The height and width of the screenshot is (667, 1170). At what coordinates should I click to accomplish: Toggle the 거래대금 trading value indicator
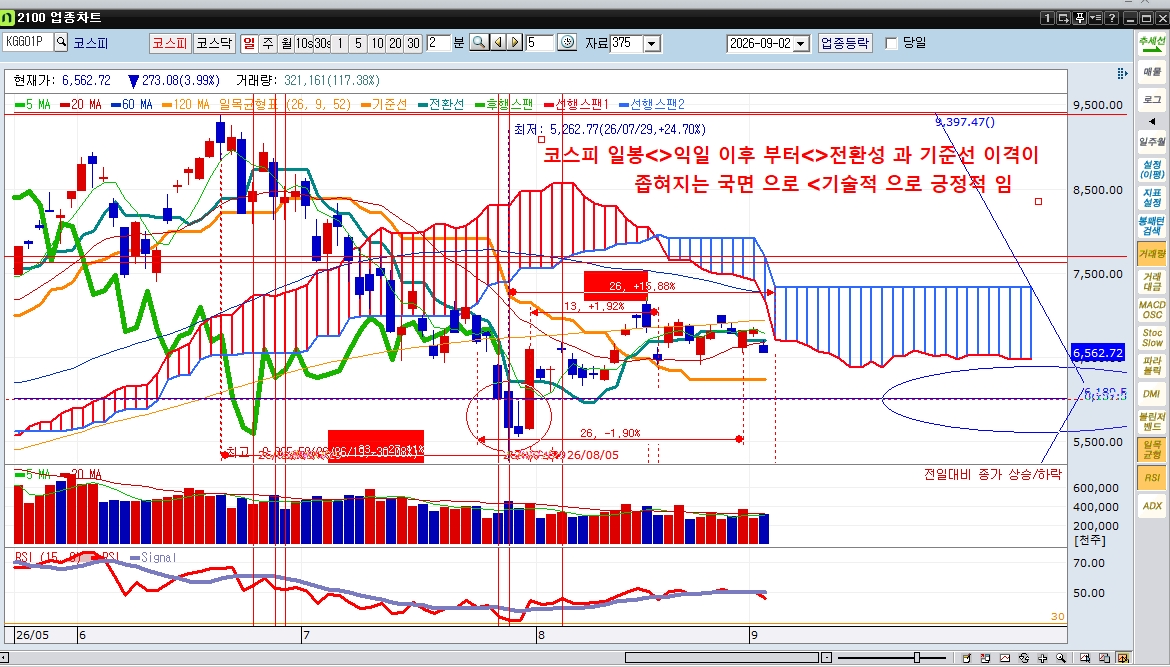click(1151, 281)
